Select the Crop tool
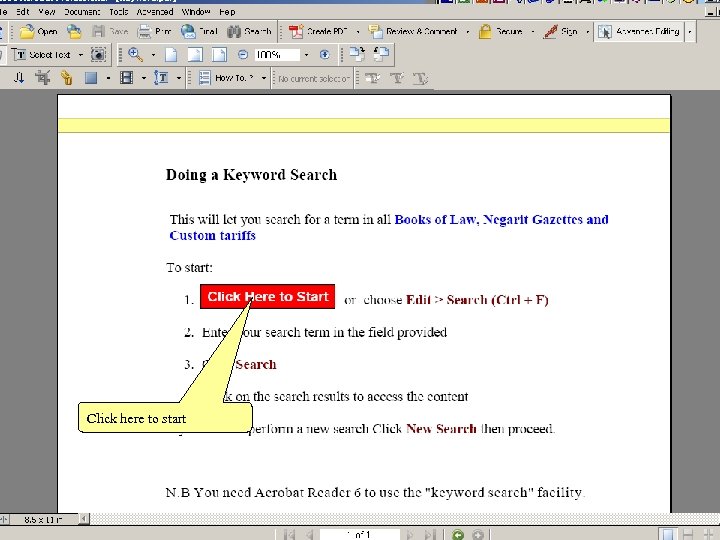This screenshot has height=540, width=720. 43,78
